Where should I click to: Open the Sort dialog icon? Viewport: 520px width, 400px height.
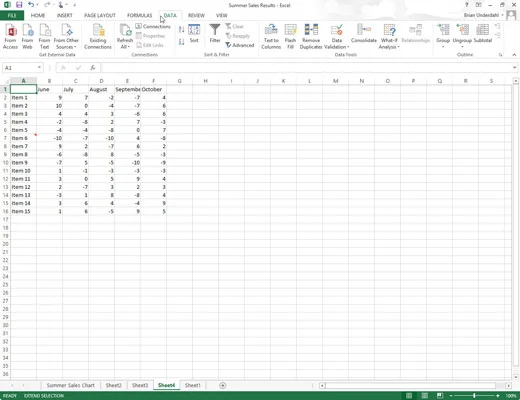194,34
